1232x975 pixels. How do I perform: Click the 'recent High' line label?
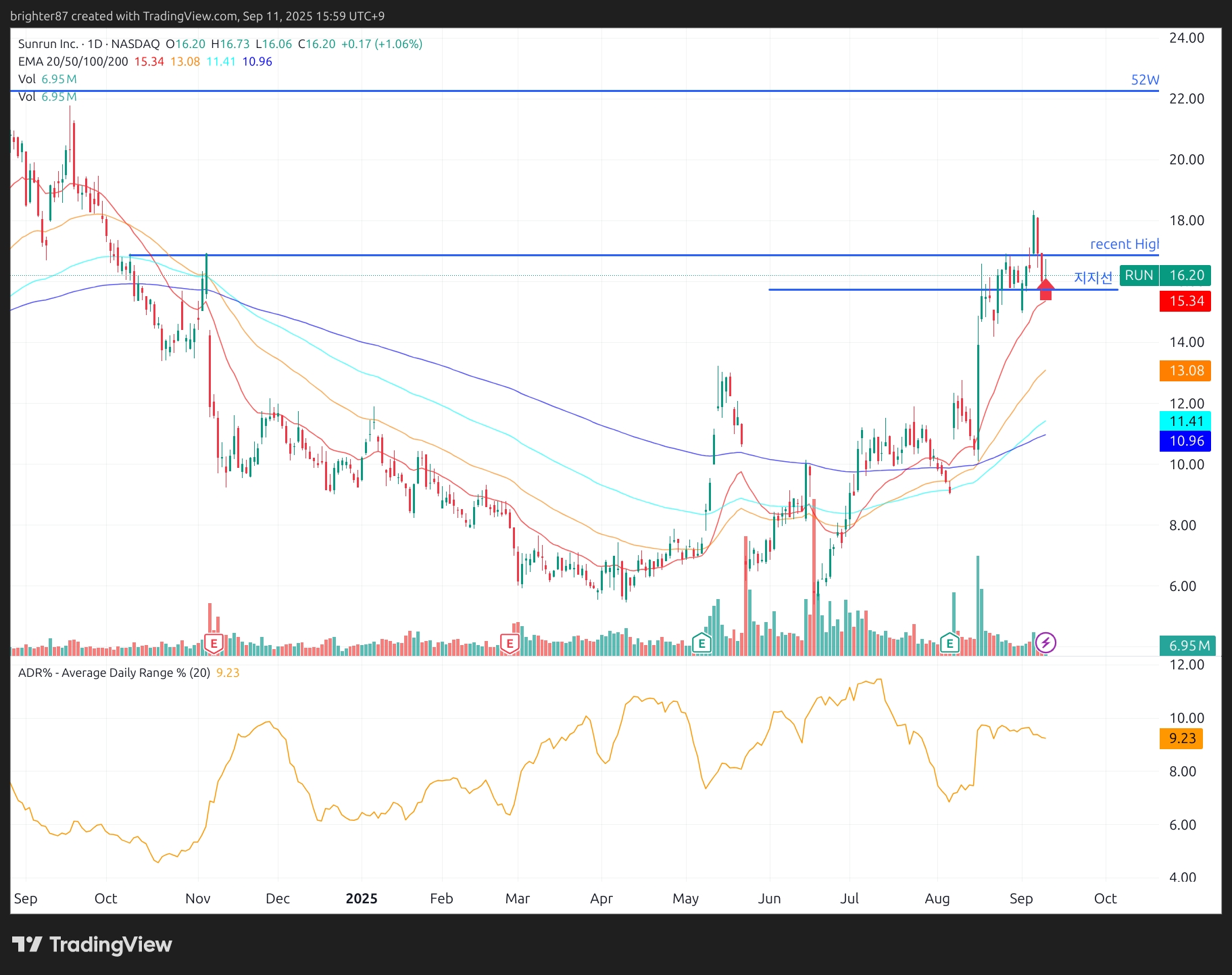click(1124, 244)
